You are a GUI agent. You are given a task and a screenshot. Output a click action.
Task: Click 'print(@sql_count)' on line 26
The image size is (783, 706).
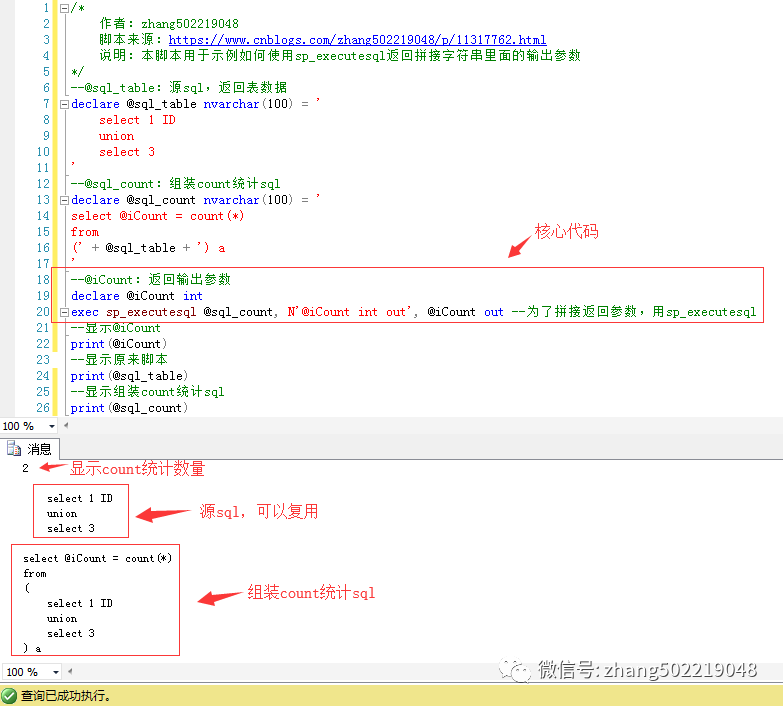point(129,408)
